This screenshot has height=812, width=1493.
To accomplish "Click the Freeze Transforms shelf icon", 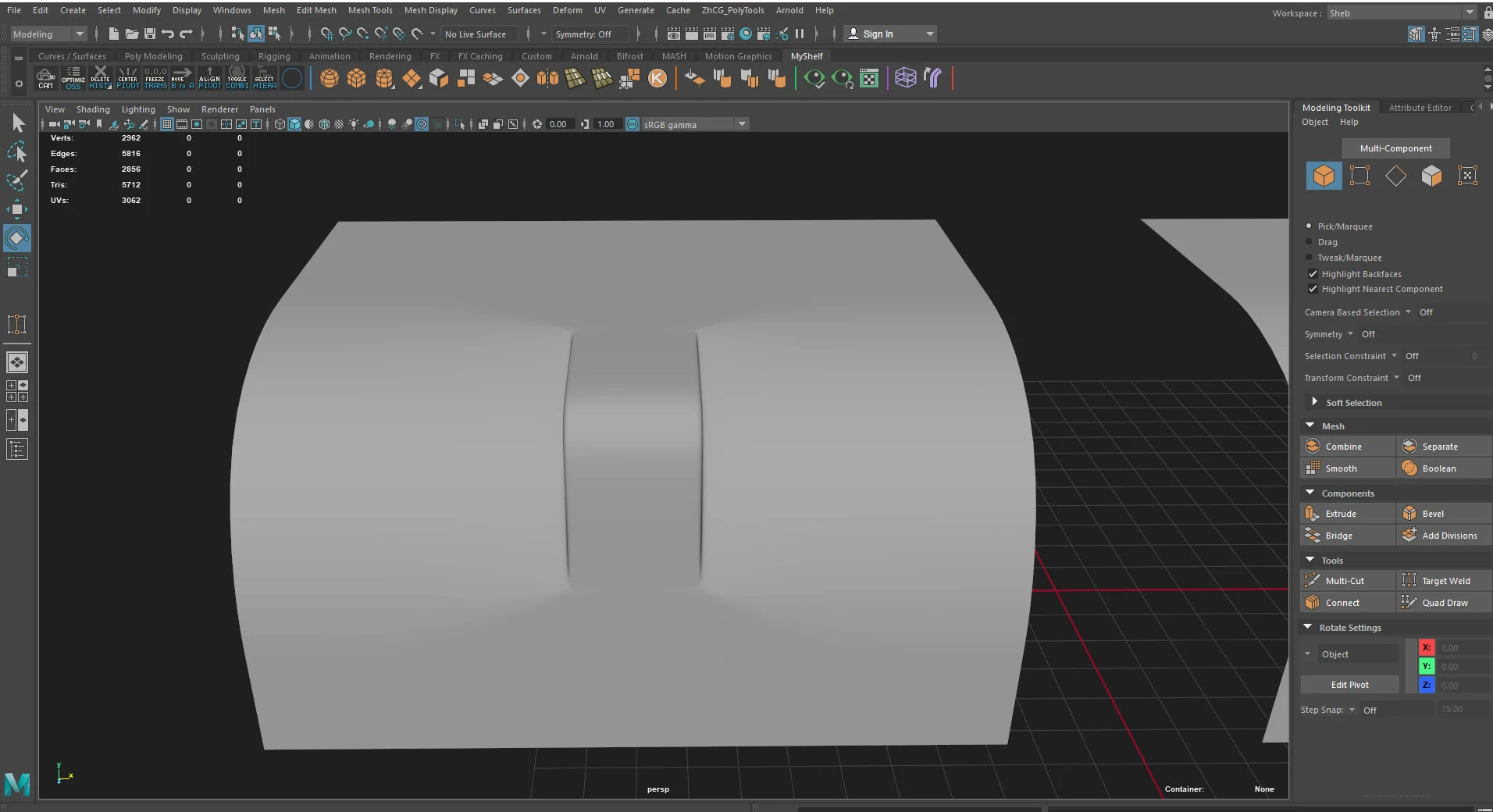I will click(155, 78).
